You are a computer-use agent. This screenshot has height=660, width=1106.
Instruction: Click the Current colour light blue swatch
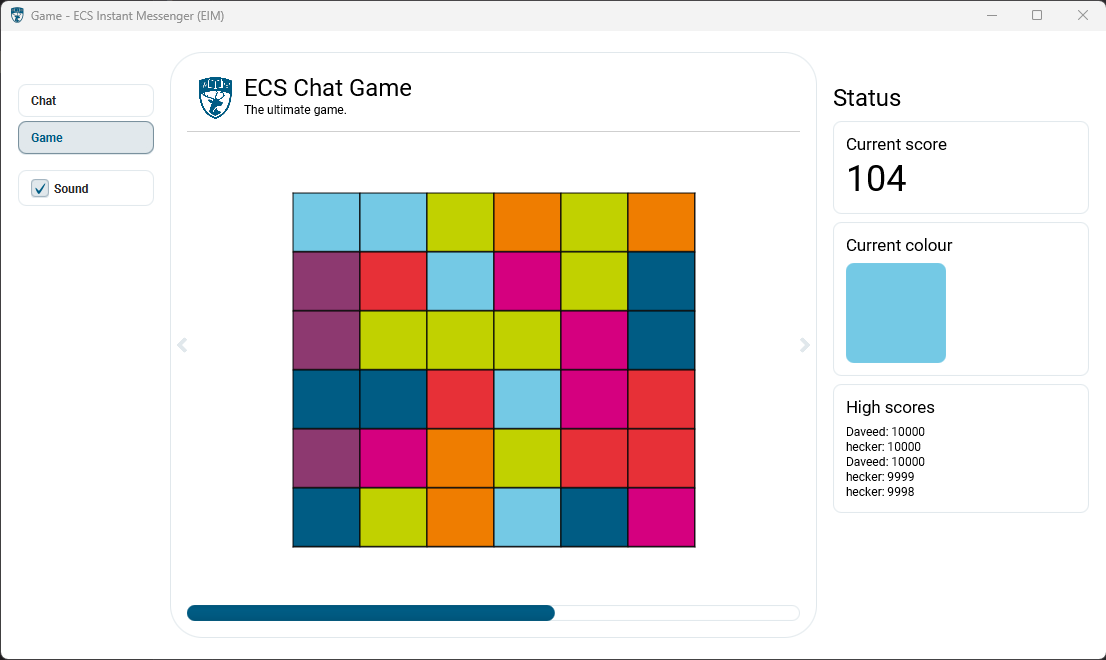pos(895,313)
